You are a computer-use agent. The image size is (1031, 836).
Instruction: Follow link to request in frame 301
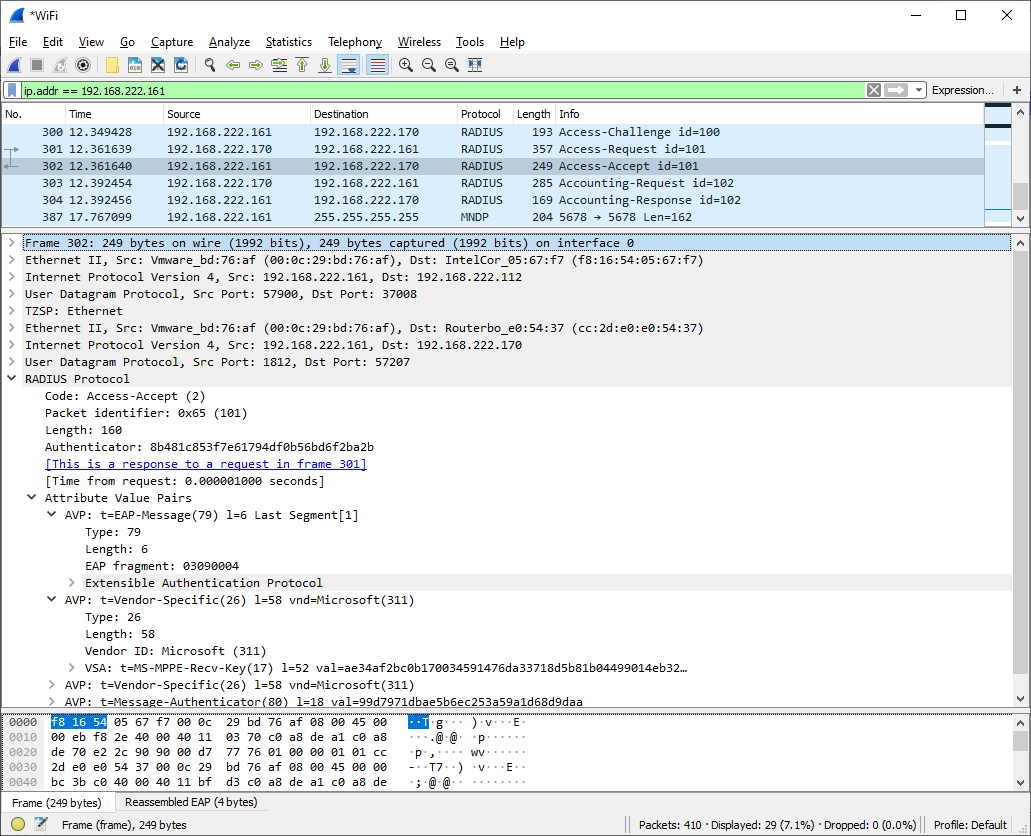tap(206, 464)
